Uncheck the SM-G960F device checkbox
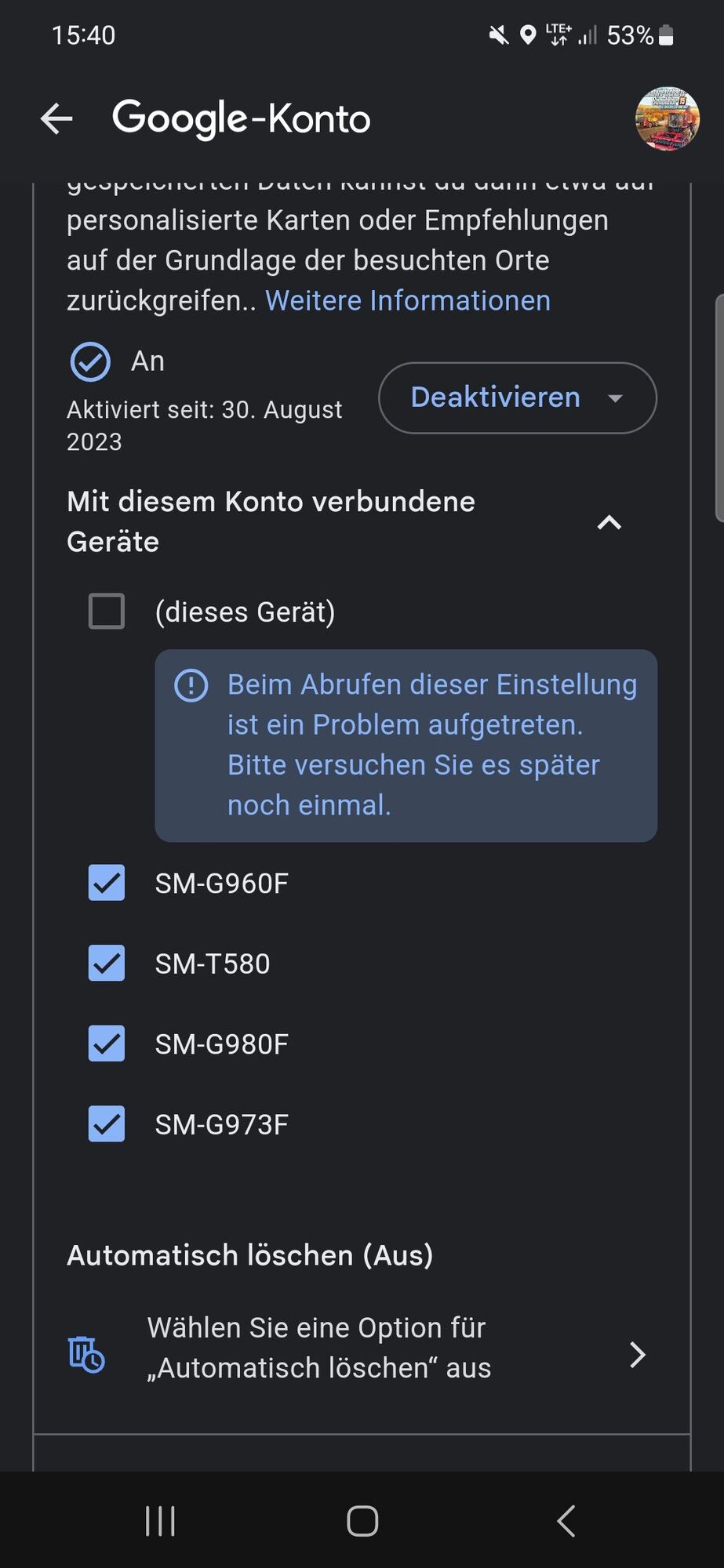 (x=107, y=883)
